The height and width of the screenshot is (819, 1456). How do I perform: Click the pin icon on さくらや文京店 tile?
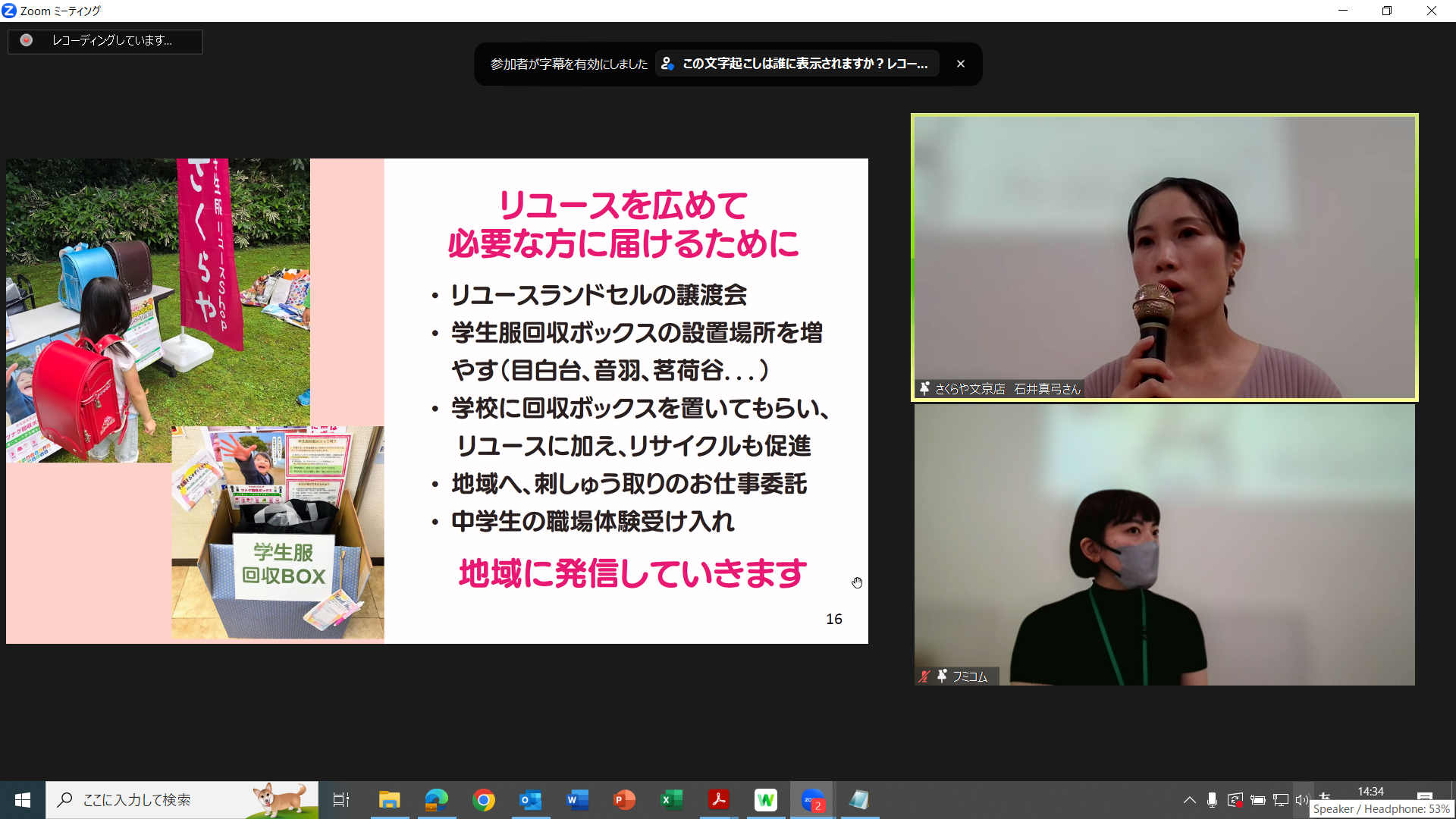pyautogui.click(x=924, y=388)
